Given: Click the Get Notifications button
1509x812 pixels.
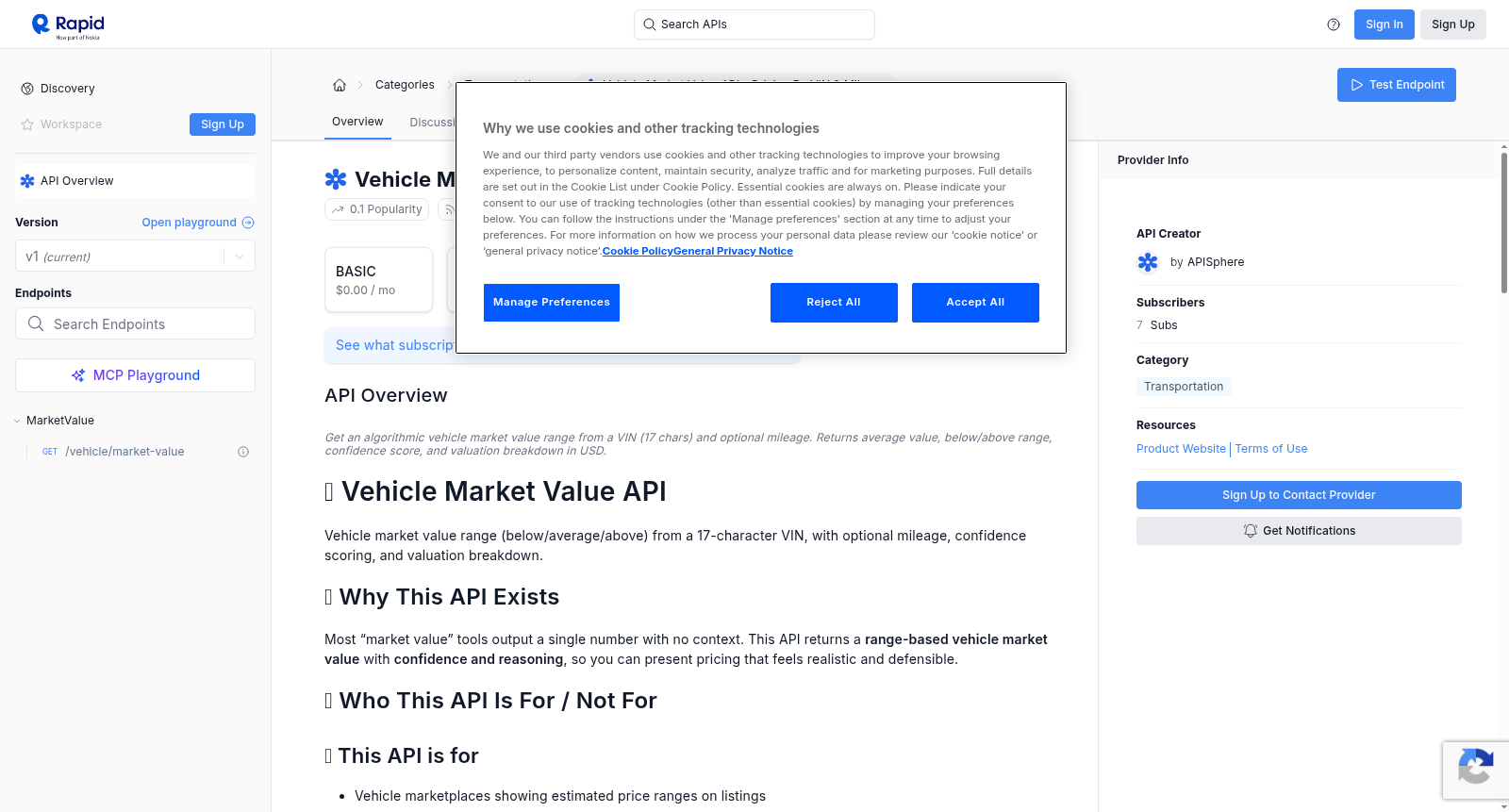Looking at the screenshot, I should click(x=1299, y=531).
